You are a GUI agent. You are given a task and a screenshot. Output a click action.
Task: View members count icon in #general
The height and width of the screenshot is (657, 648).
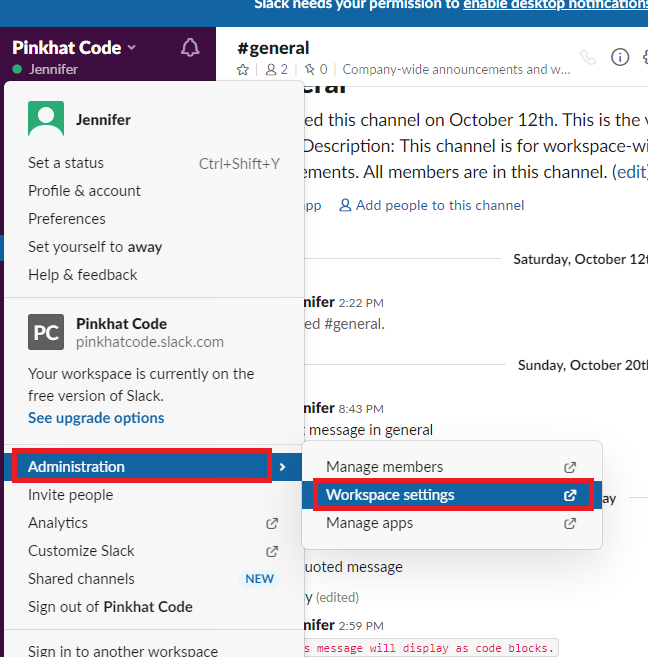click(x=271, y=70)
